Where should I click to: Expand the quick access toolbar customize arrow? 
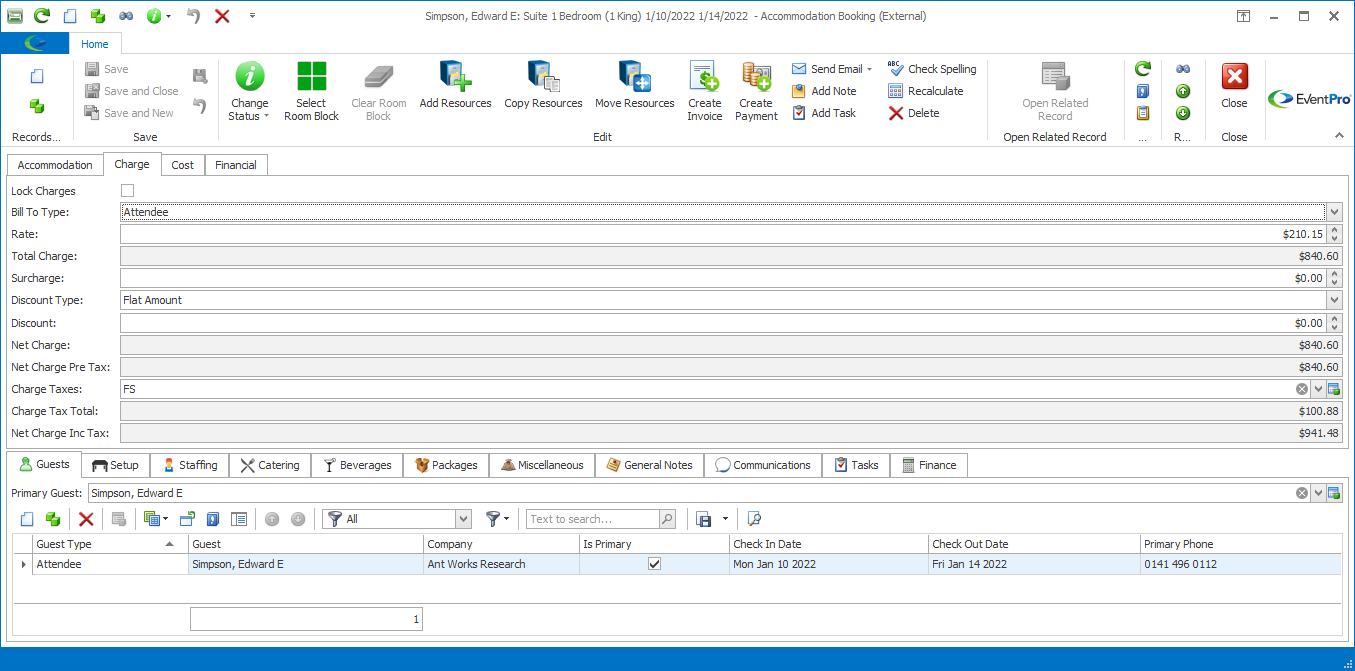click(x=252, y=16)
